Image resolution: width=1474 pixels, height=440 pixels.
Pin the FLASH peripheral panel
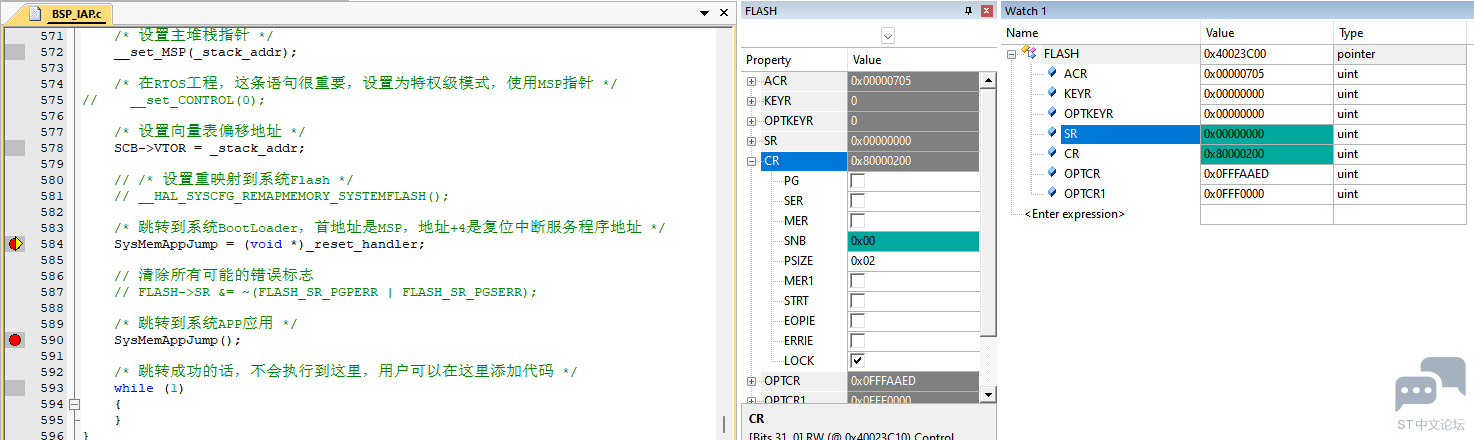[967, 10]
